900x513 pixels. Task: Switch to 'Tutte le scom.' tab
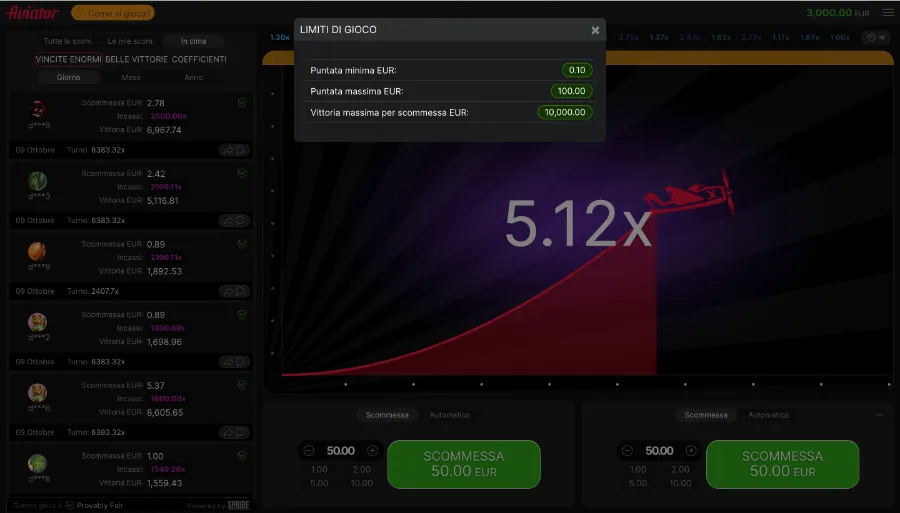[x=70, y=41]
